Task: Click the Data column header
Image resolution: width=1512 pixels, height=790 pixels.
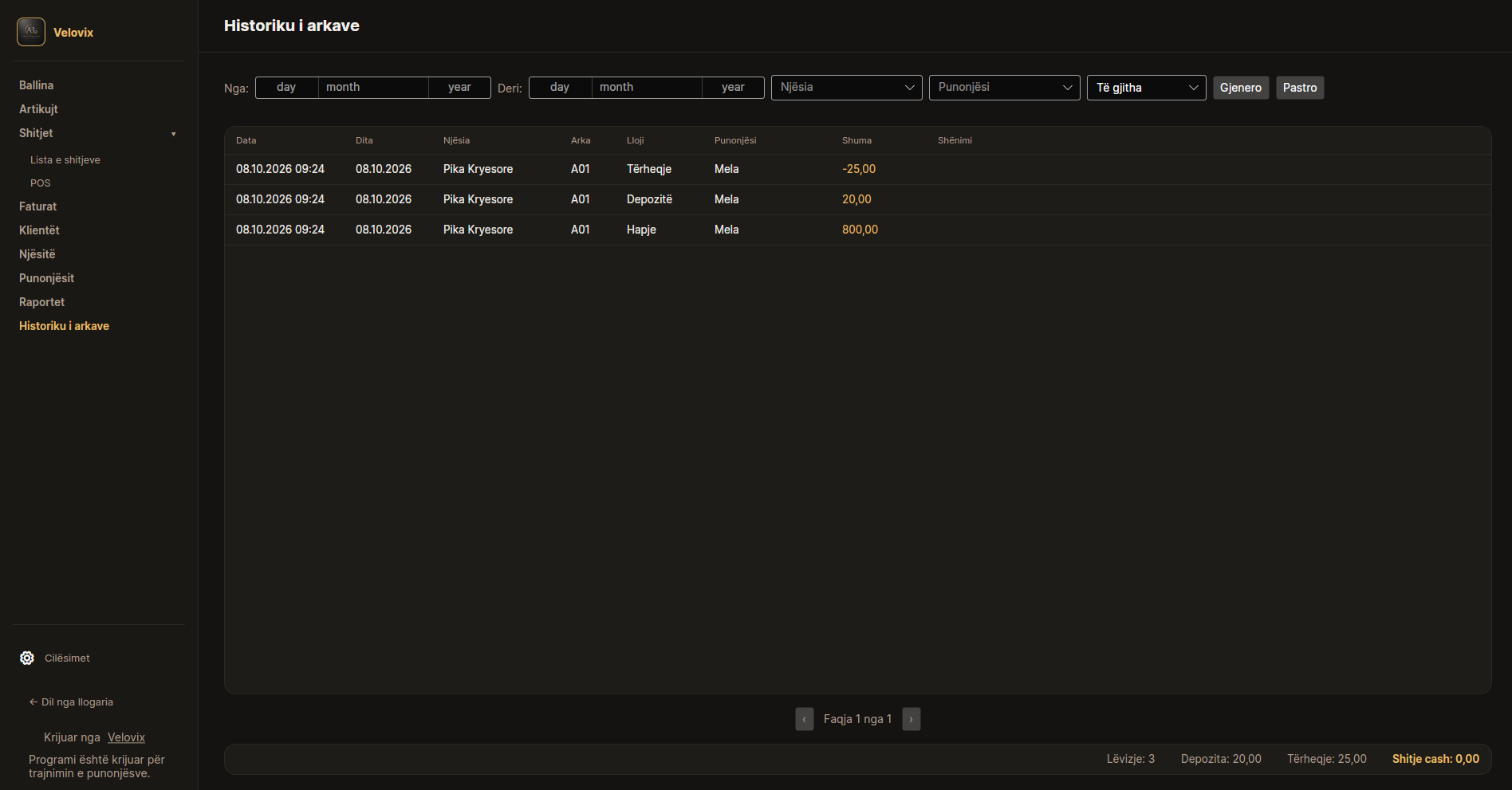Action: pyautogui.click(x=246, y=140)
